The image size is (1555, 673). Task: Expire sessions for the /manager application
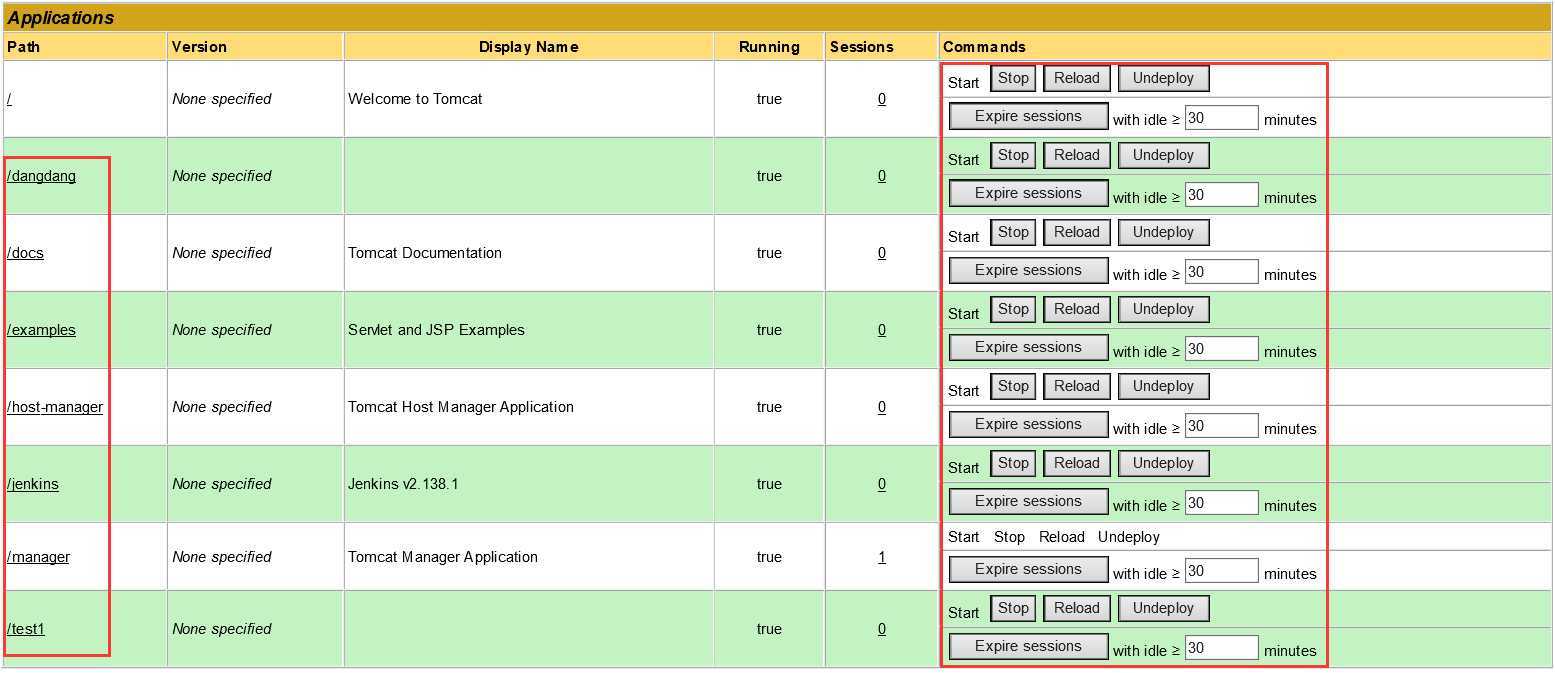(1028, 569)
